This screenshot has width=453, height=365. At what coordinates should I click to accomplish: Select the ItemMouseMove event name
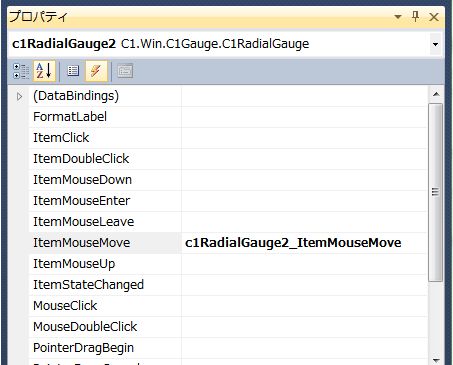point(81,243)
